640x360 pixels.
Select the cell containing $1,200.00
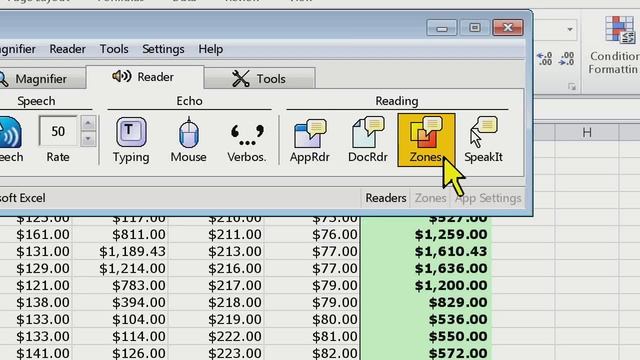pos(426,285)
